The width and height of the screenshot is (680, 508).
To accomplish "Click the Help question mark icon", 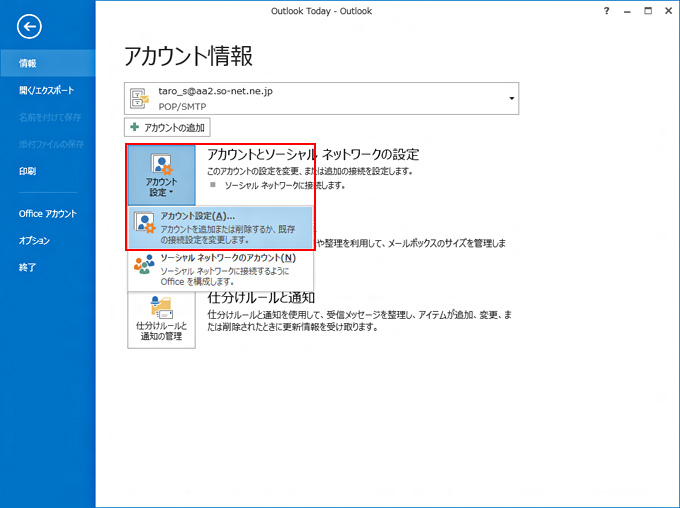I will pos(607,9).
